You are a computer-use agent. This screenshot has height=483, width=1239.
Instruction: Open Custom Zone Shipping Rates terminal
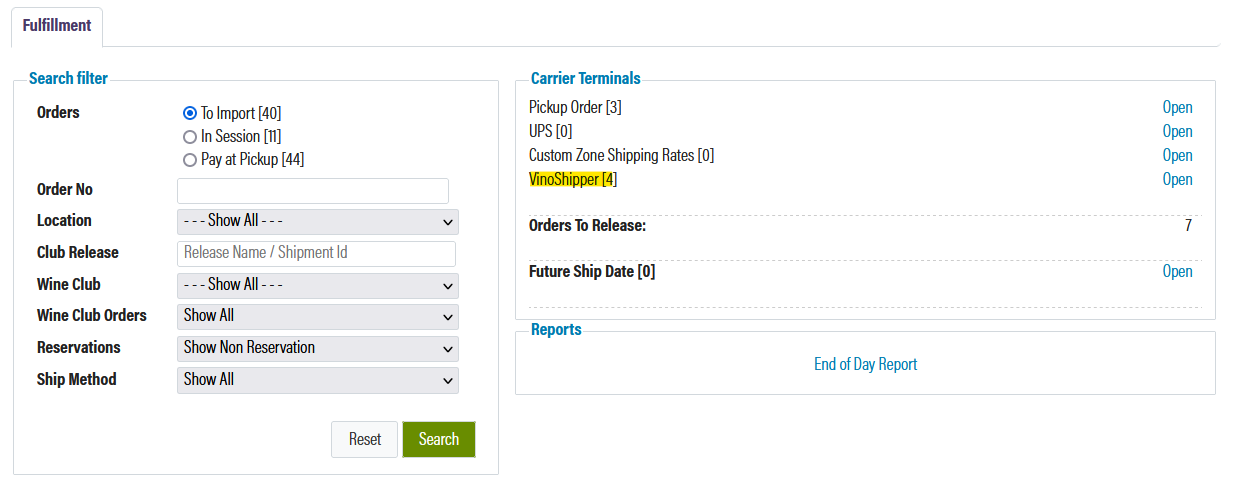pos(1177,155)
